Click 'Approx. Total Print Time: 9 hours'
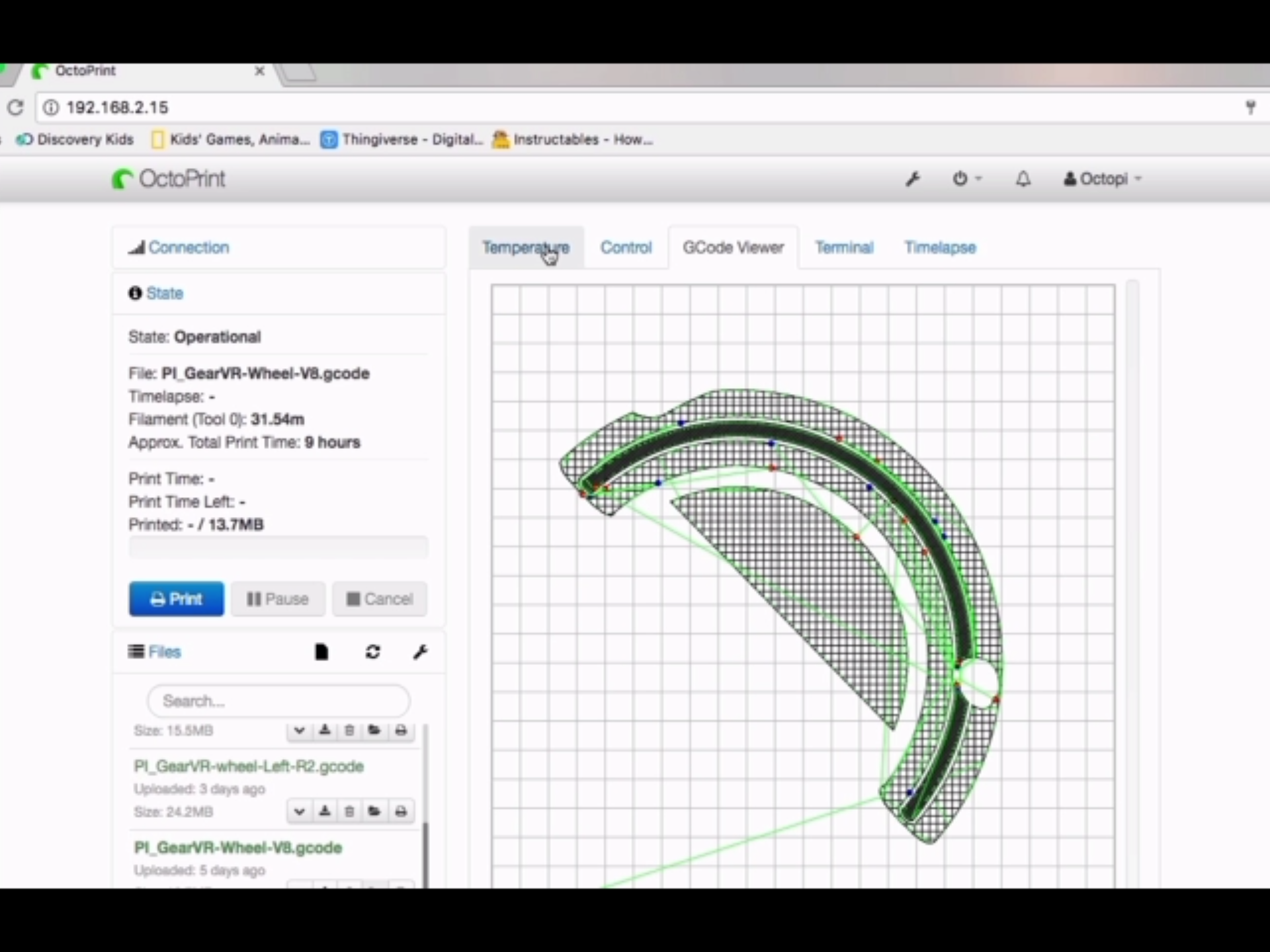The width and height of the screenshot is (1270, 952). (x=244, y=442)
